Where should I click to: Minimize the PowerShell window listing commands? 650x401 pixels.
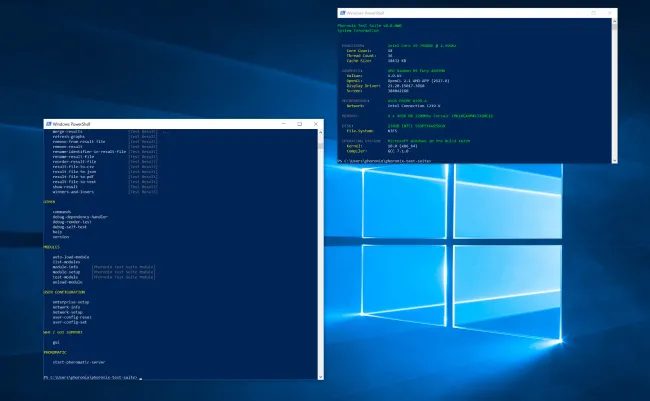[x=284, y=124]
